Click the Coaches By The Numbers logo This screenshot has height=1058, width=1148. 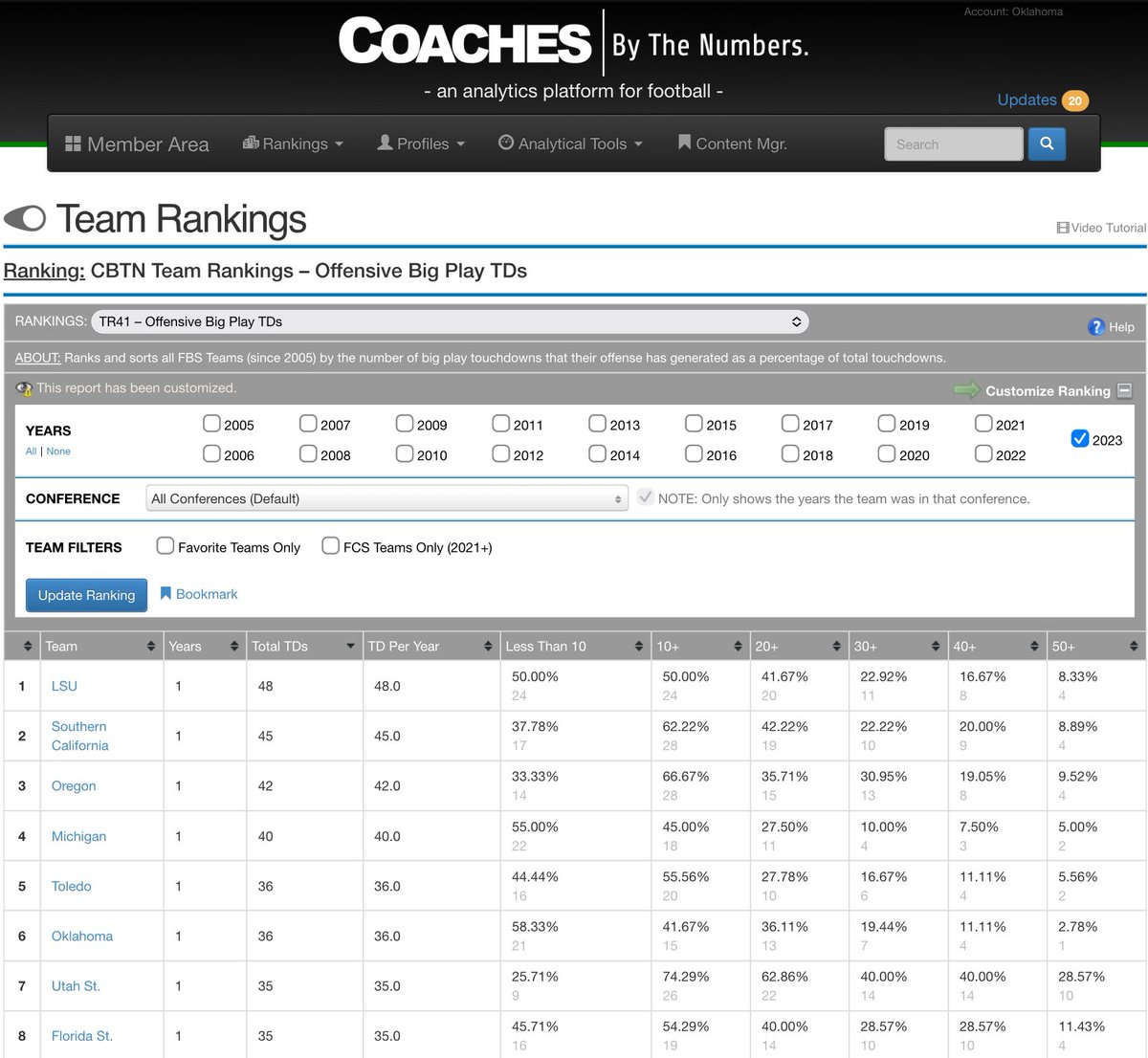click(x=574, y=43)
